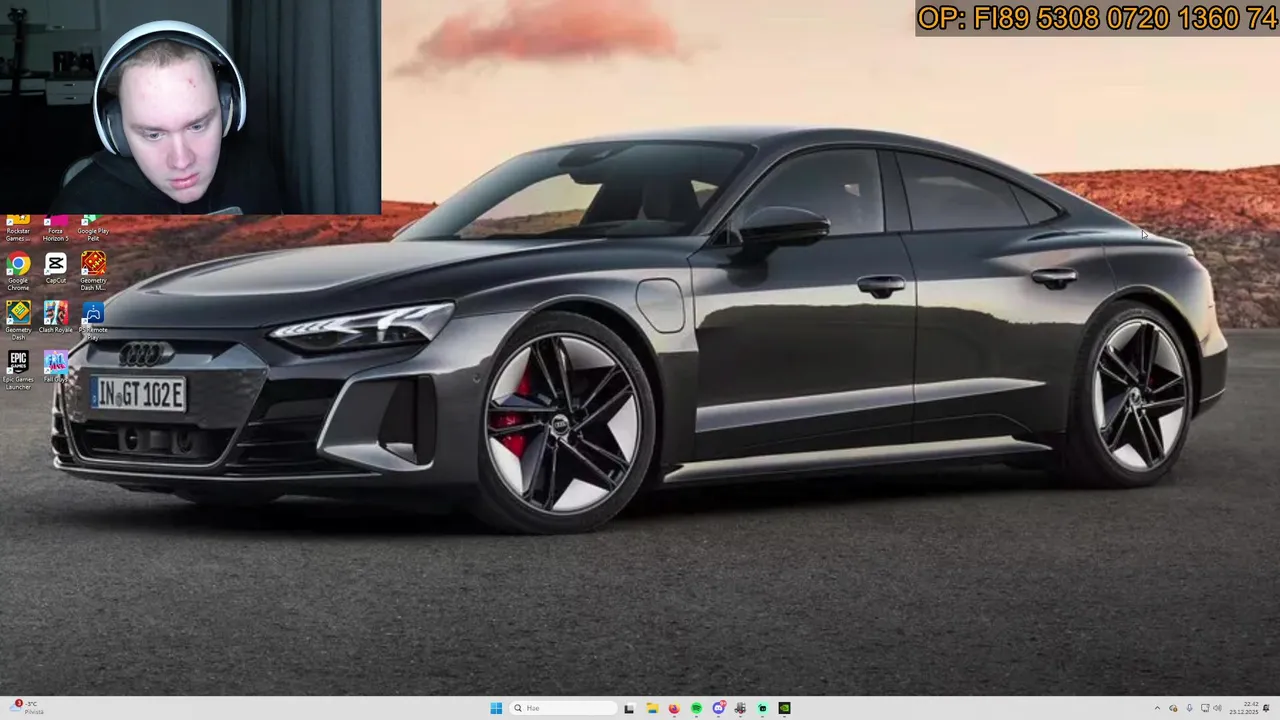The image size is (1280, 720).
Task: Open Spotify from the taskbar
Action: click(x=696, y=708)
